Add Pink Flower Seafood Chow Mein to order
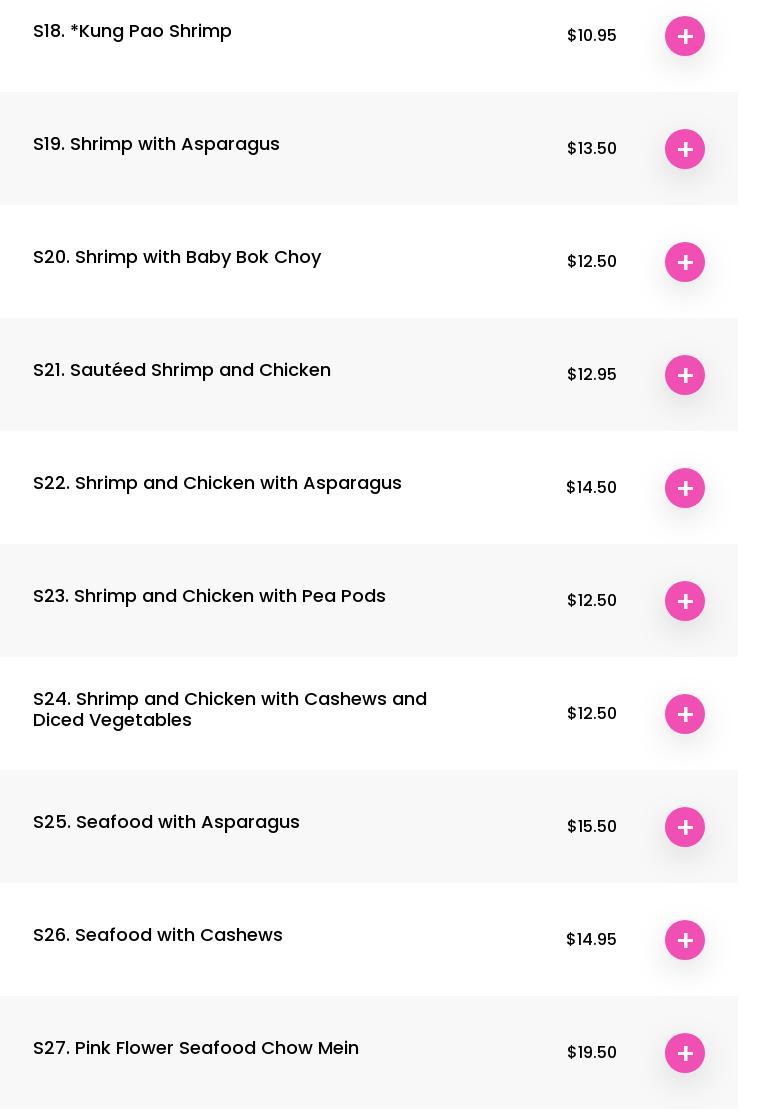 pyautogui.click(x=685, y=1053)
